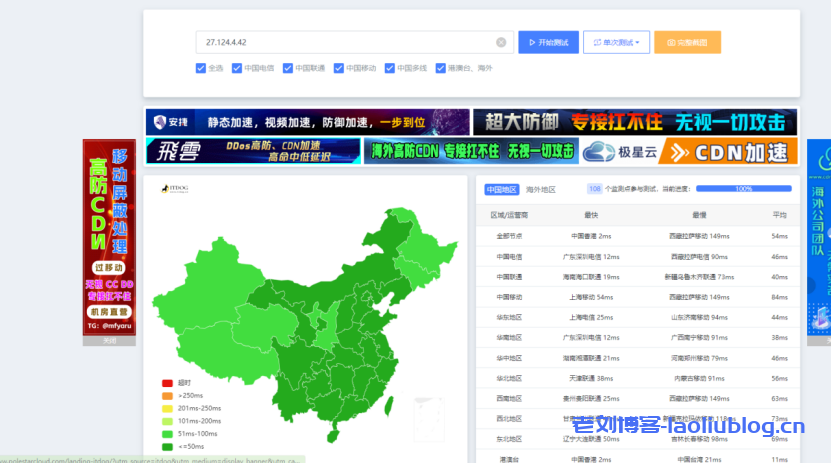Click the 河南郑州移动 79ms cell
The width and height of the screenshot is (831, 463).
[699, 358]
